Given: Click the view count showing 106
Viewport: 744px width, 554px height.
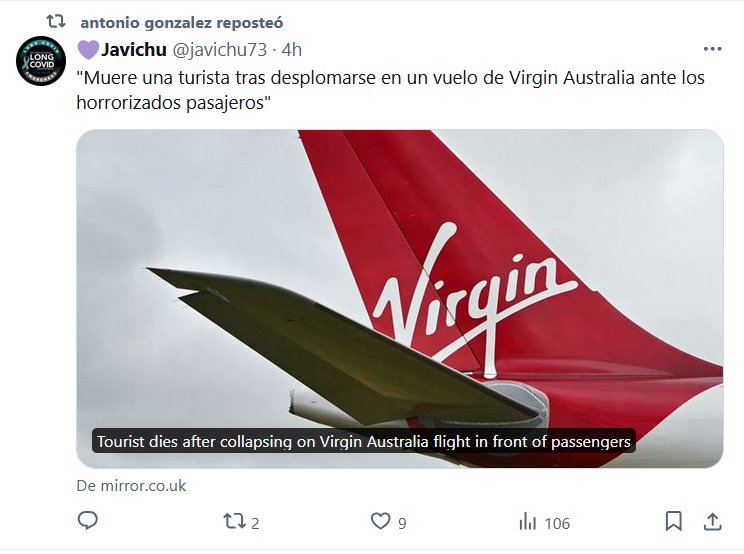Looking at the screenshot, I should [557, 524].
